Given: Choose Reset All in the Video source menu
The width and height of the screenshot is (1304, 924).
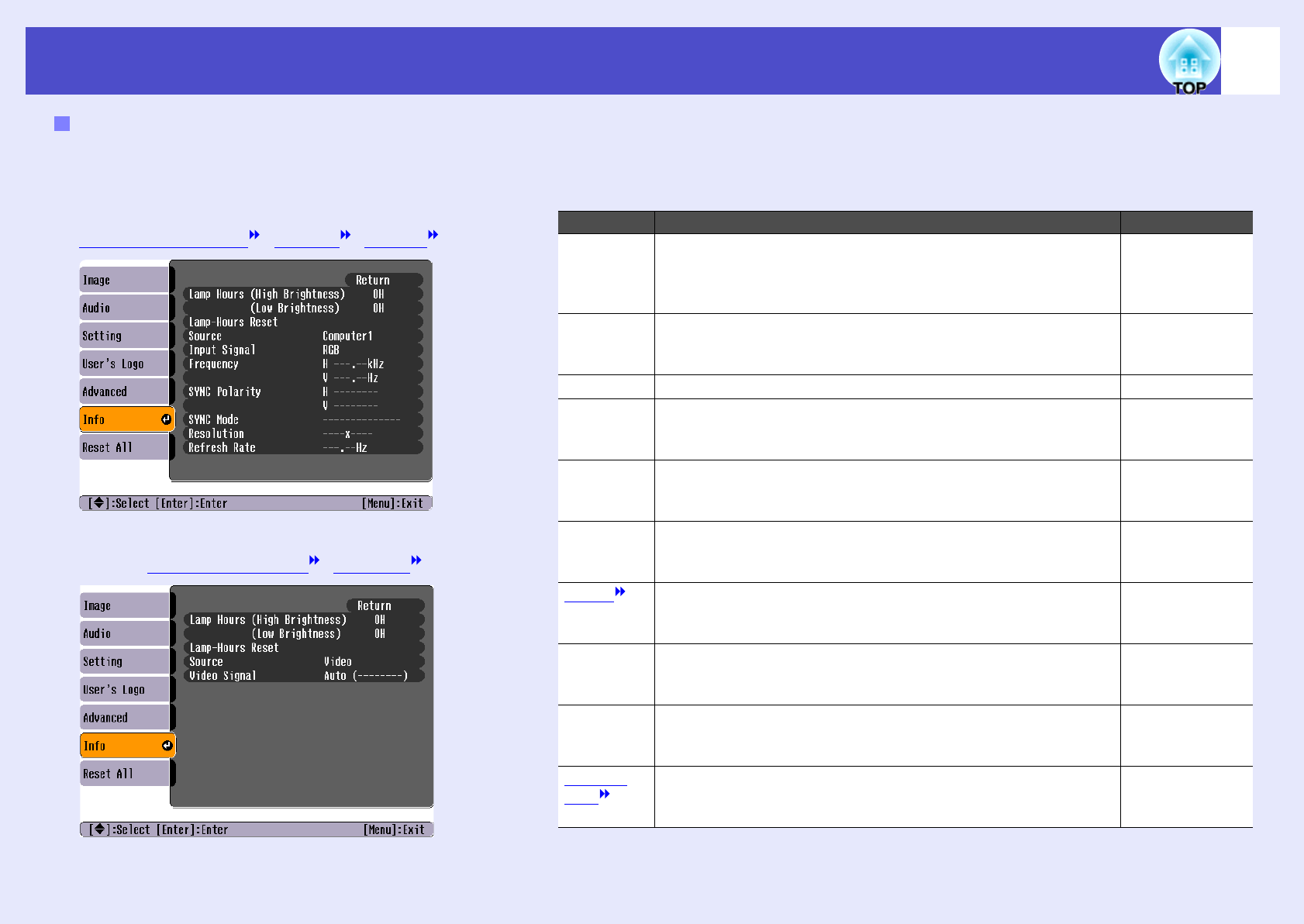Looking at the screenshot, I should pos(125,774).
